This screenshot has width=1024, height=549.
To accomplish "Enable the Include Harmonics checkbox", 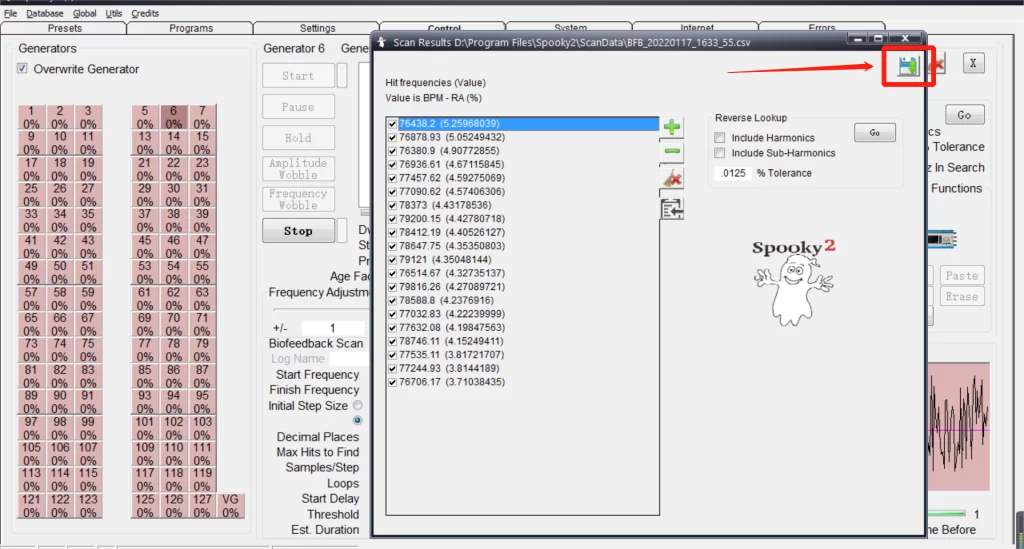I will click(720, 137).
